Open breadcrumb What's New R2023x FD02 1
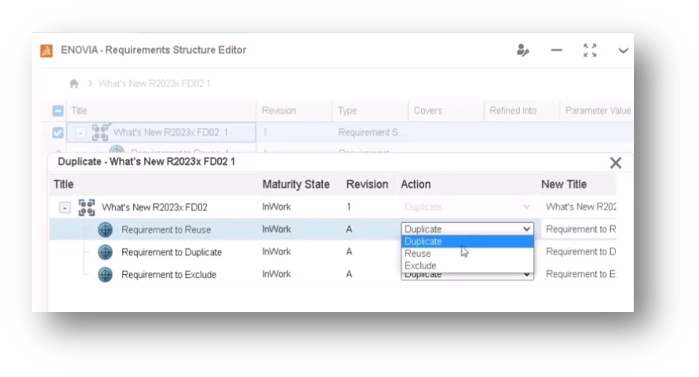The height and width of the screenshot is (377, 699). click(x=154, y=83)
